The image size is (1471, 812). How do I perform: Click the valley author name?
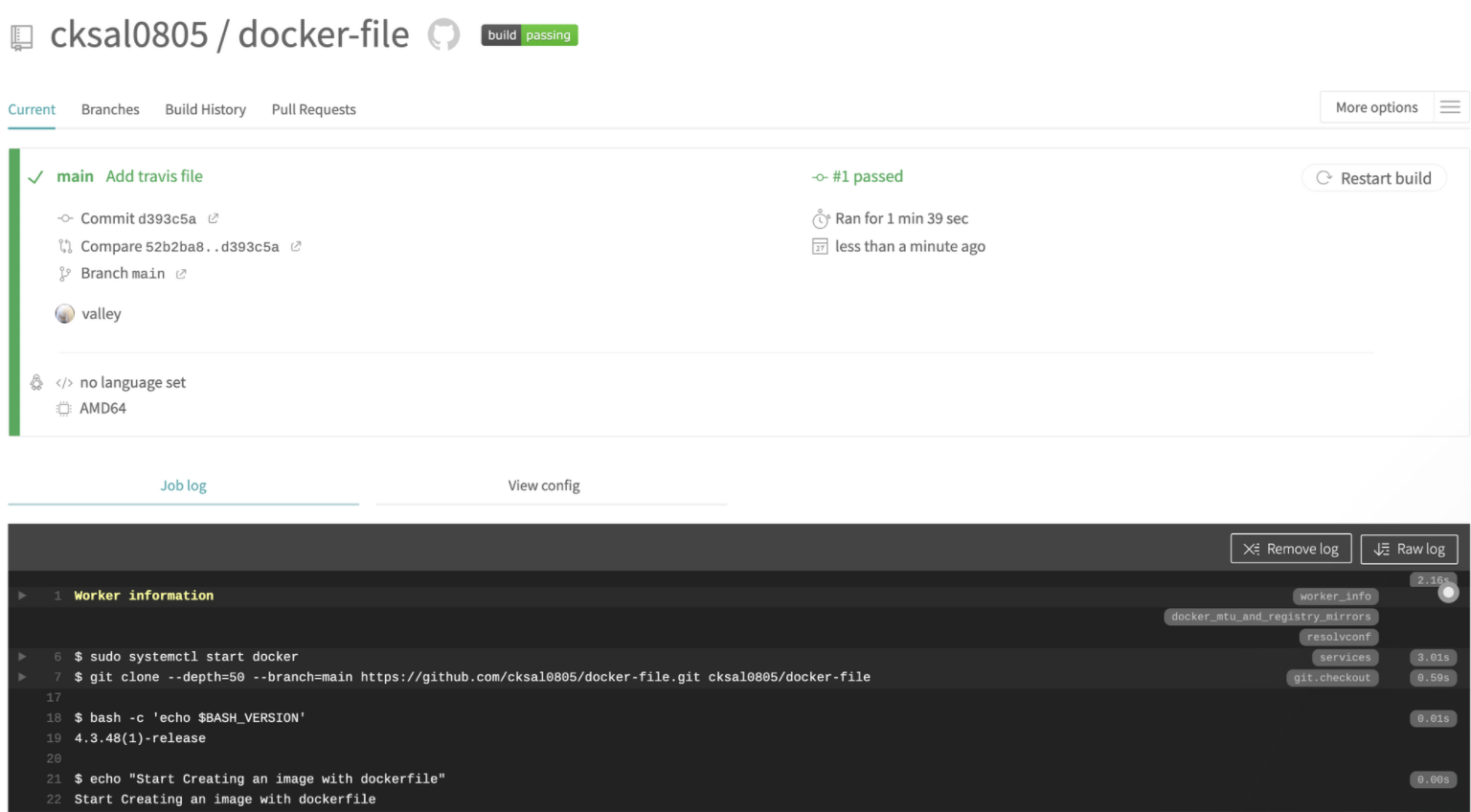(102, 314)
